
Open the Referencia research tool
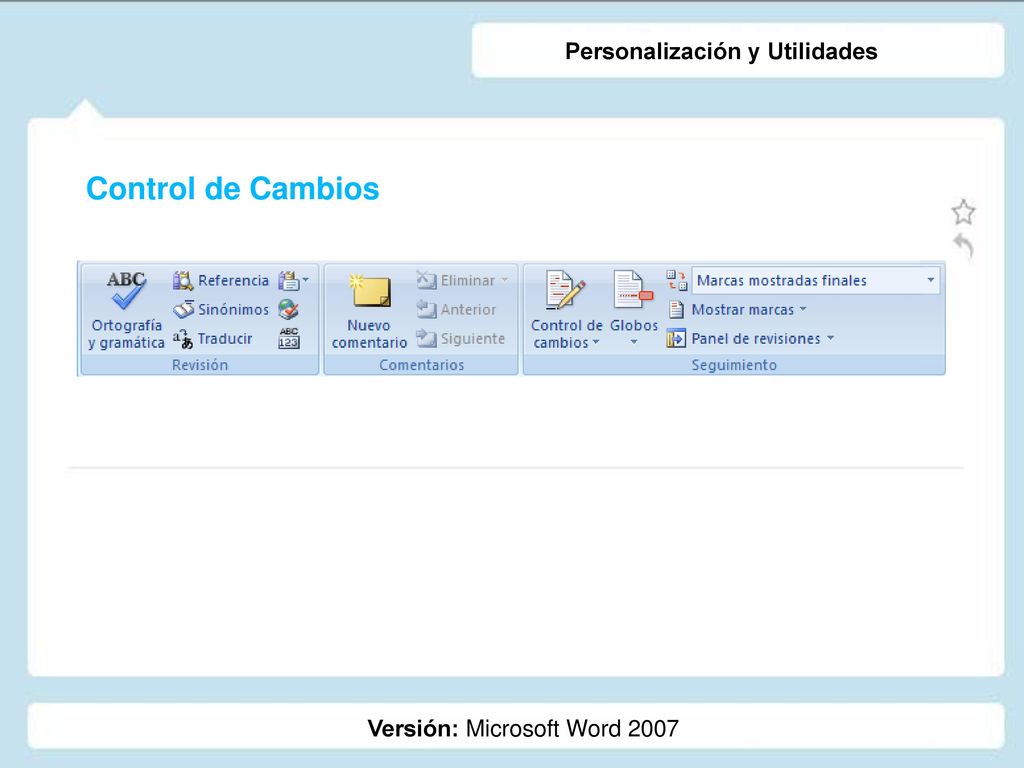(221, 281)
